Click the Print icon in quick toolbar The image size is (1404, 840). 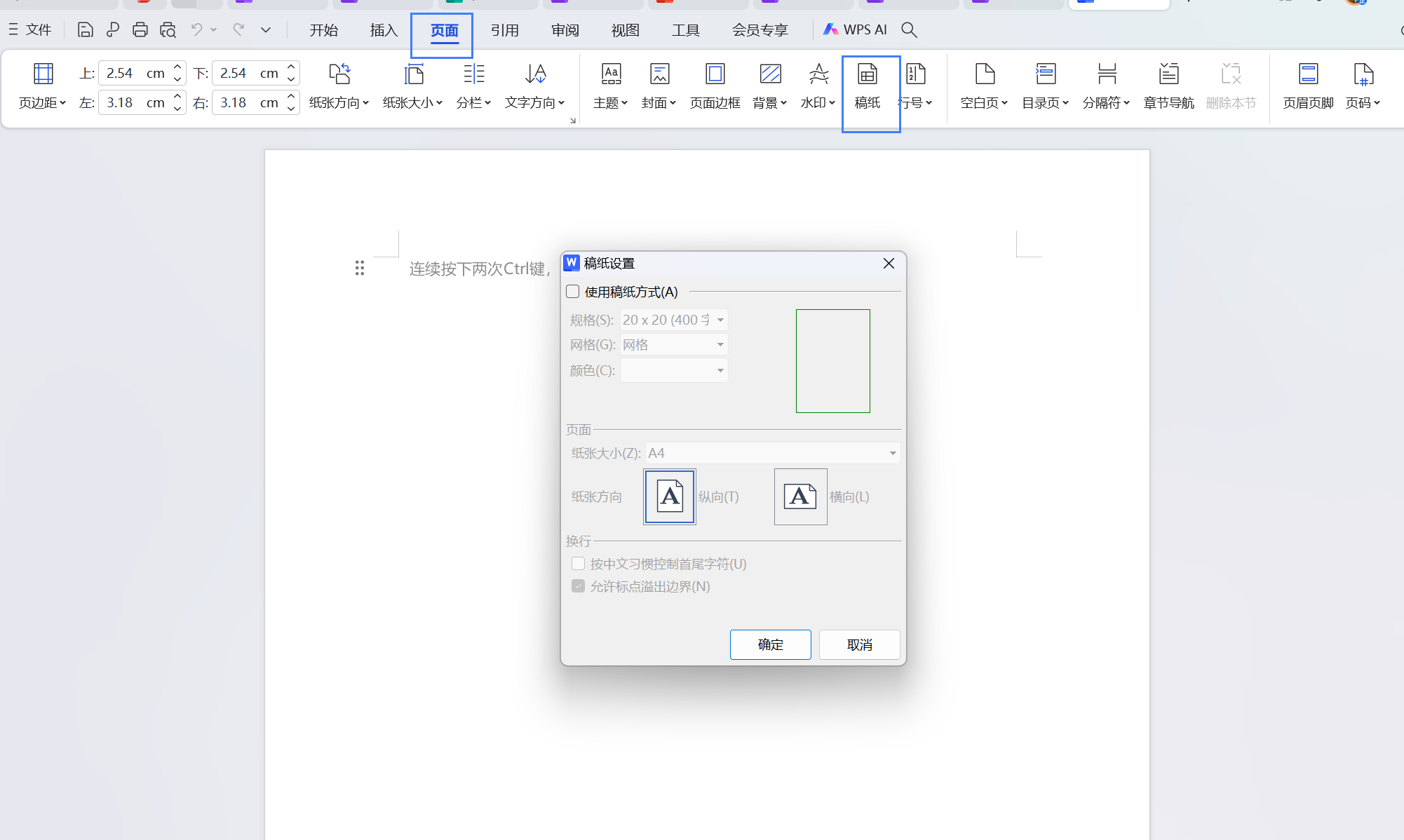coord(140,29)
